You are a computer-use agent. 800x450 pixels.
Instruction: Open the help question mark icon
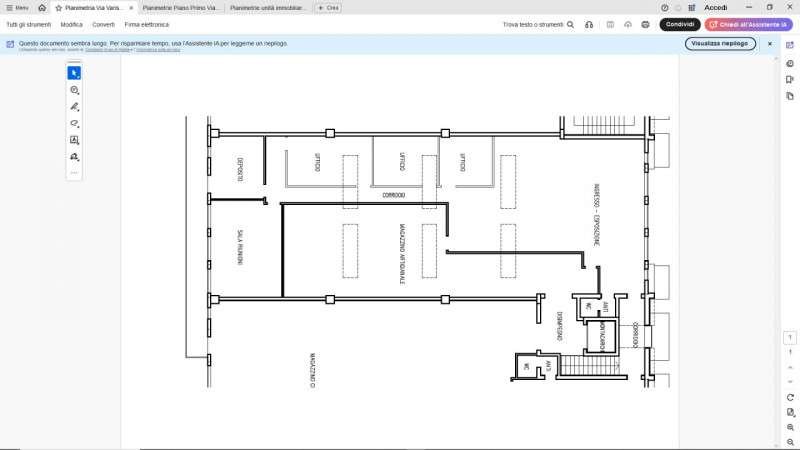664,8
